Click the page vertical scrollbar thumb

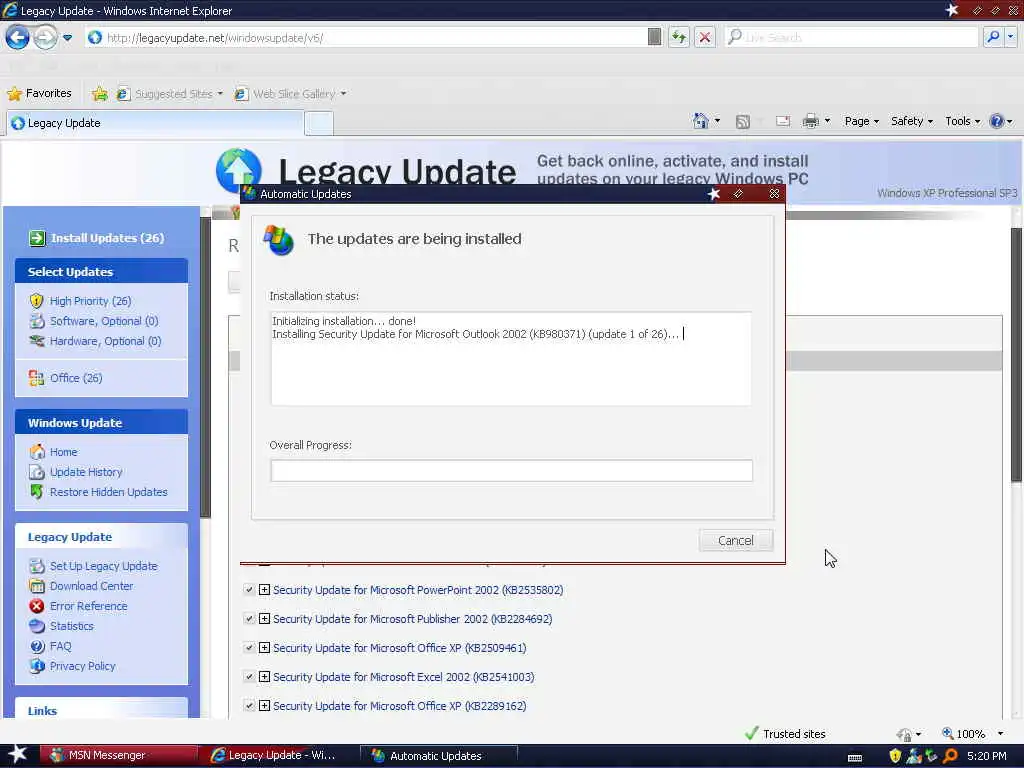tap(1016, 355)
